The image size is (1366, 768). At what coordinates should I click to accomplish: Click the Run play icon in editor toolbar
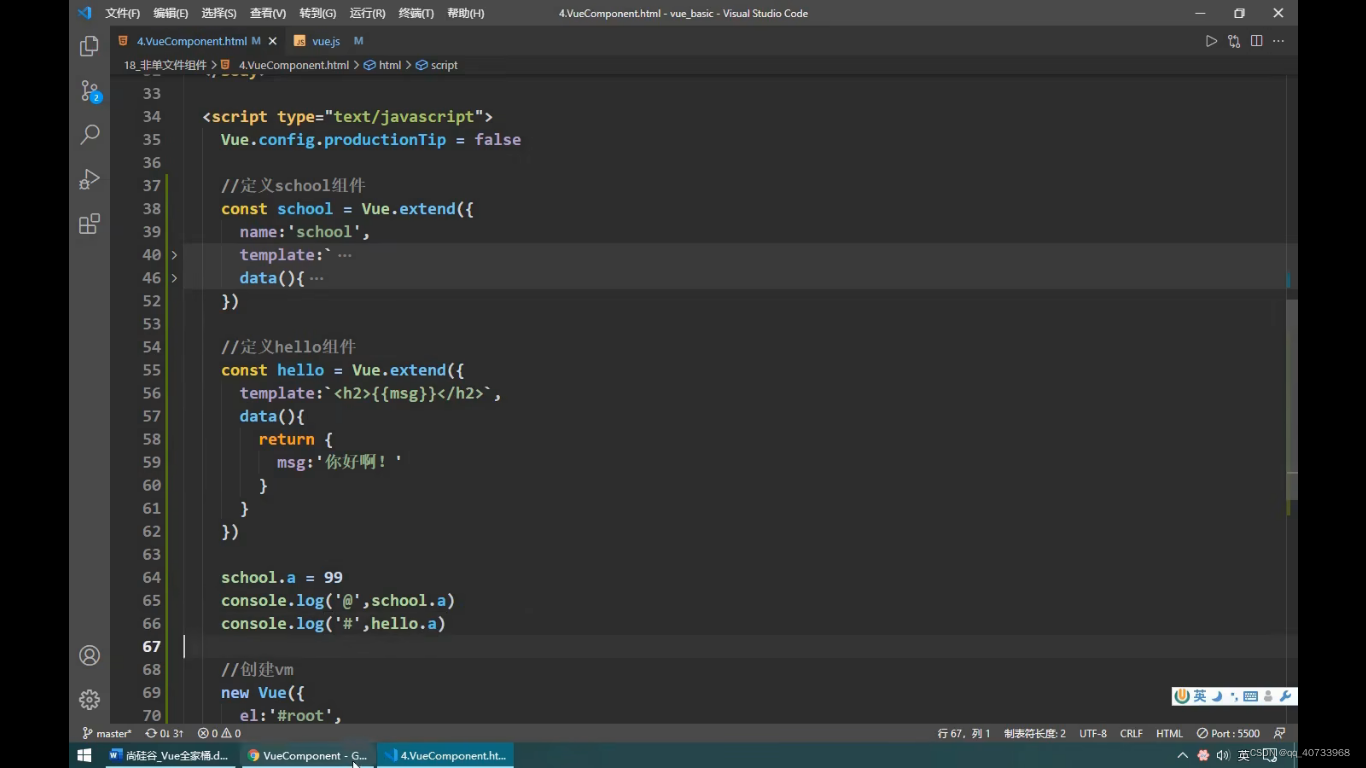point(1211,41)
